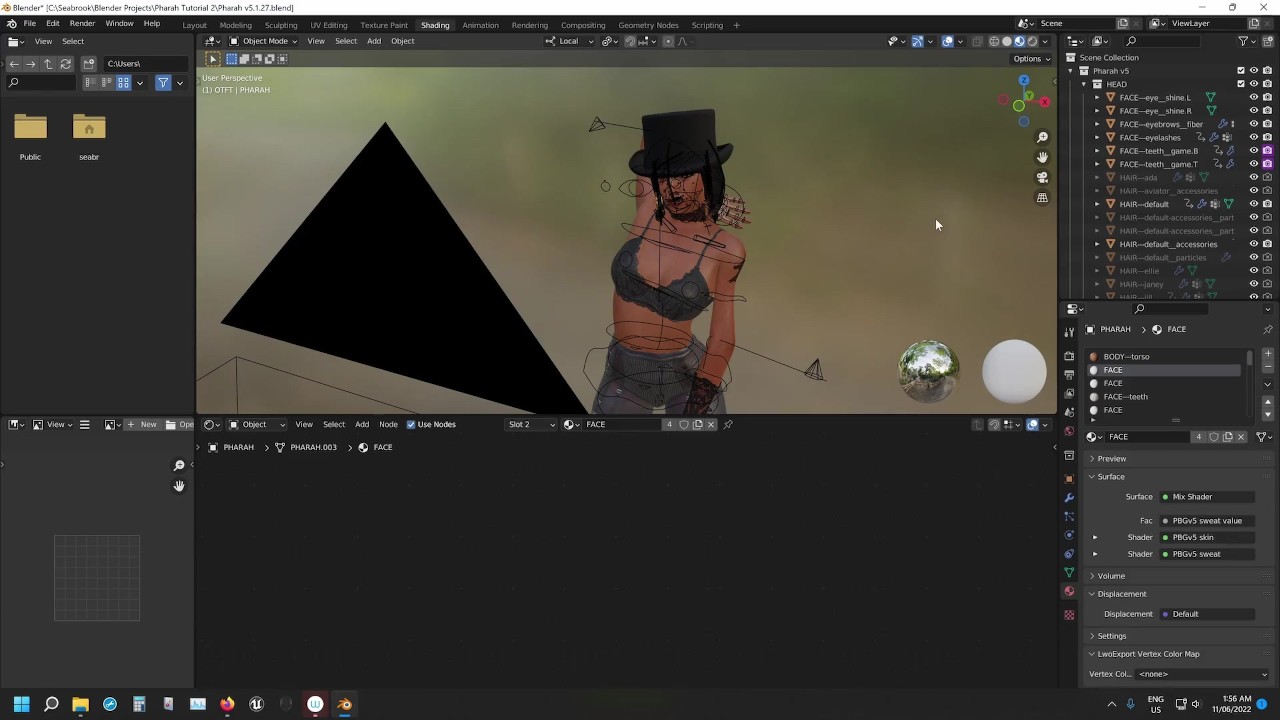
Task: Open the Local transform orientation dropdown
Action: click(569, 41)
